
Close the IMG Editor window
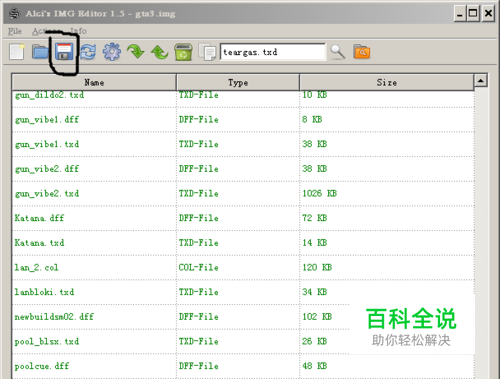488,14
